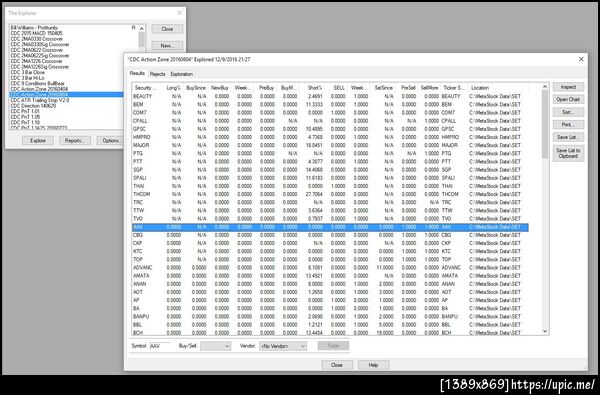600x395 pixels.
Task: Click Close button in The Explorer window
Action: coord(167,29)
